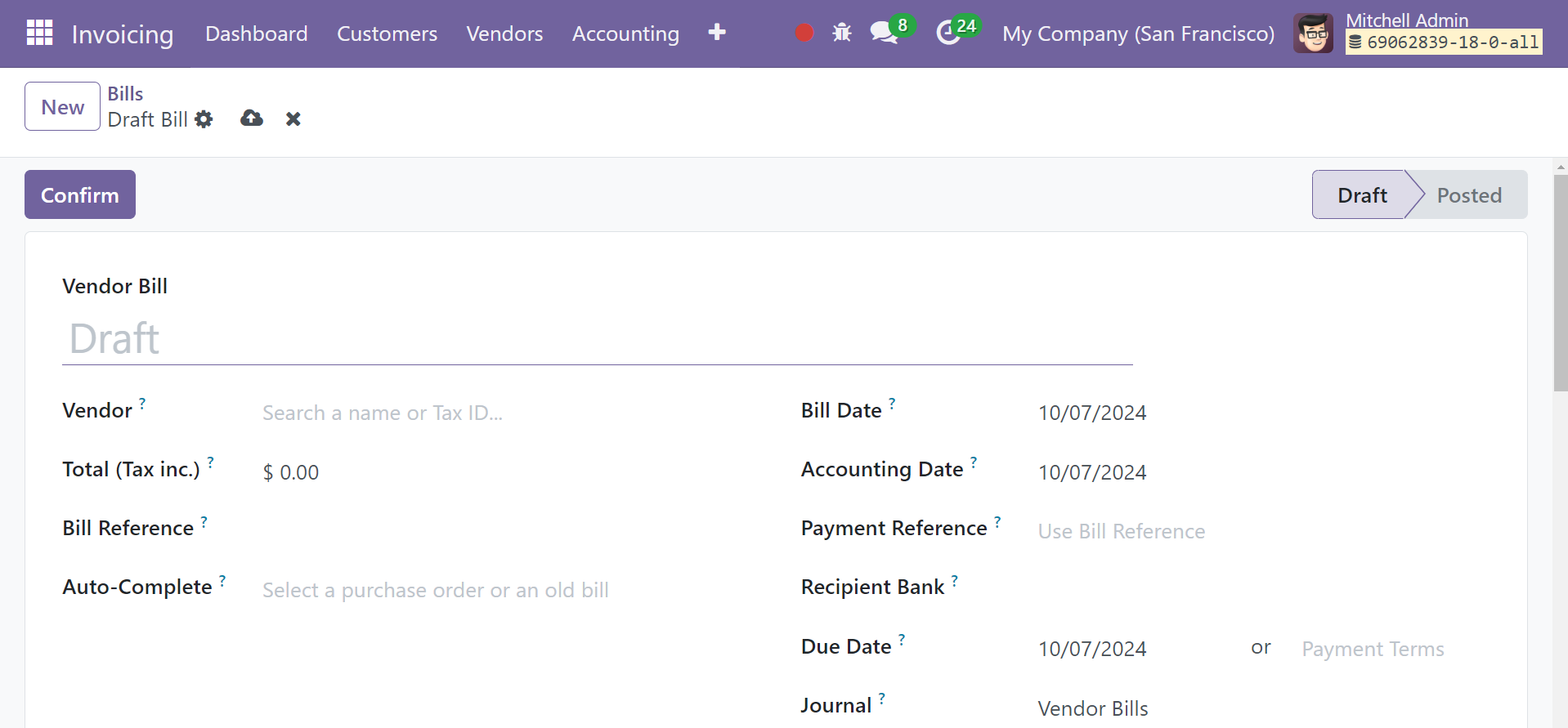Image resolution: width=1568 pixels, height=728 pixels.
Task: Switch company via My Company (San Francisco)
Action: [x=1138, y=33]
